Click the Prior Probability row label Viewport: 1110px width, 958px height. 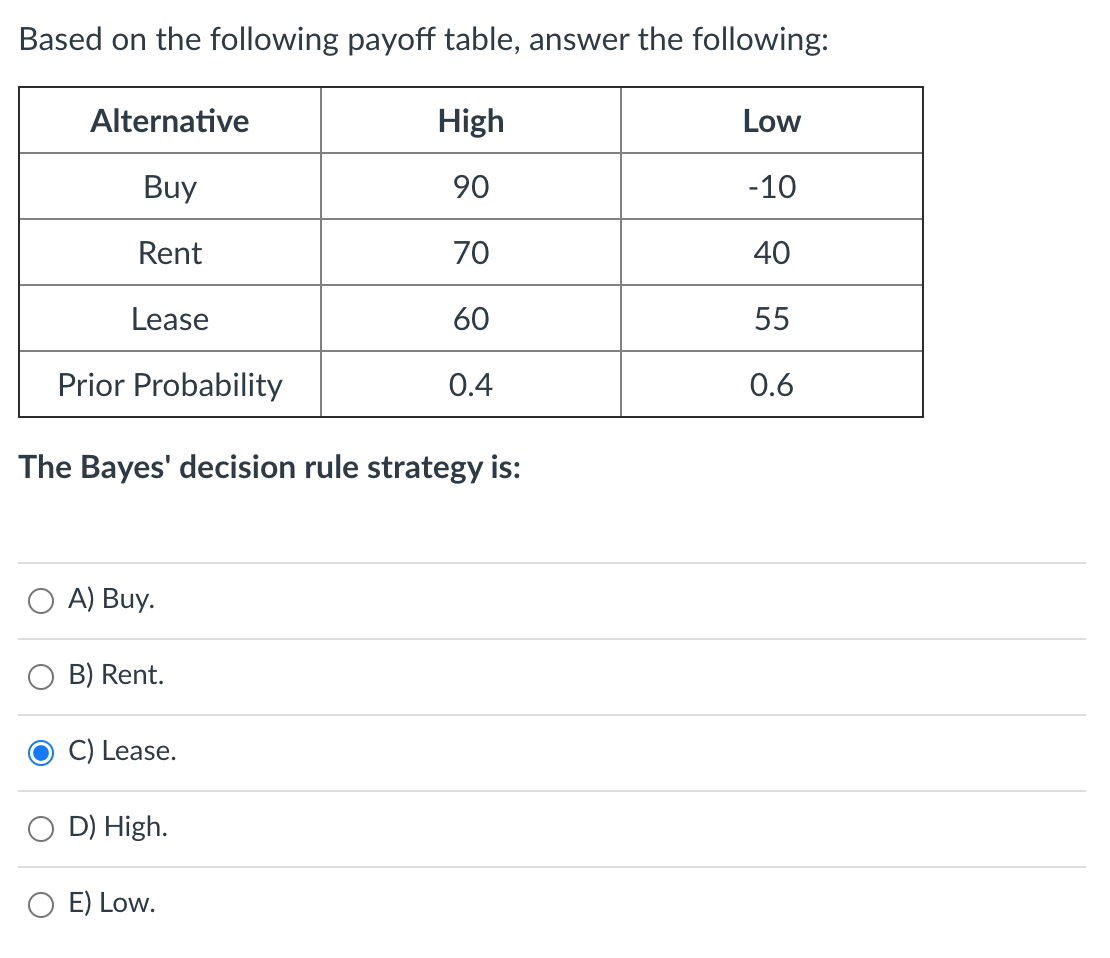169,385
